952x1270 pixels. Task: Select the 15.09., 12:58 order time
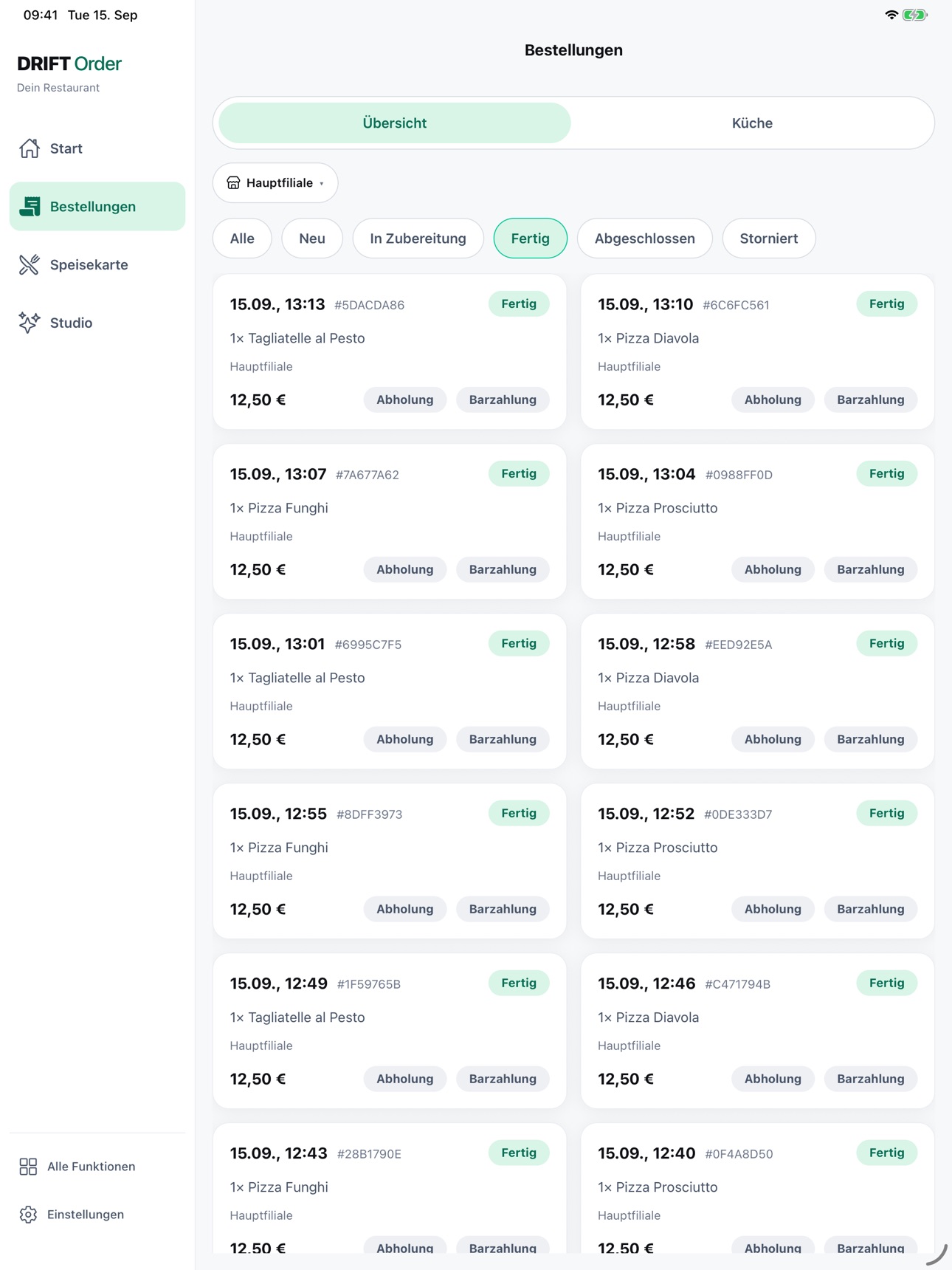pos(646,644)
